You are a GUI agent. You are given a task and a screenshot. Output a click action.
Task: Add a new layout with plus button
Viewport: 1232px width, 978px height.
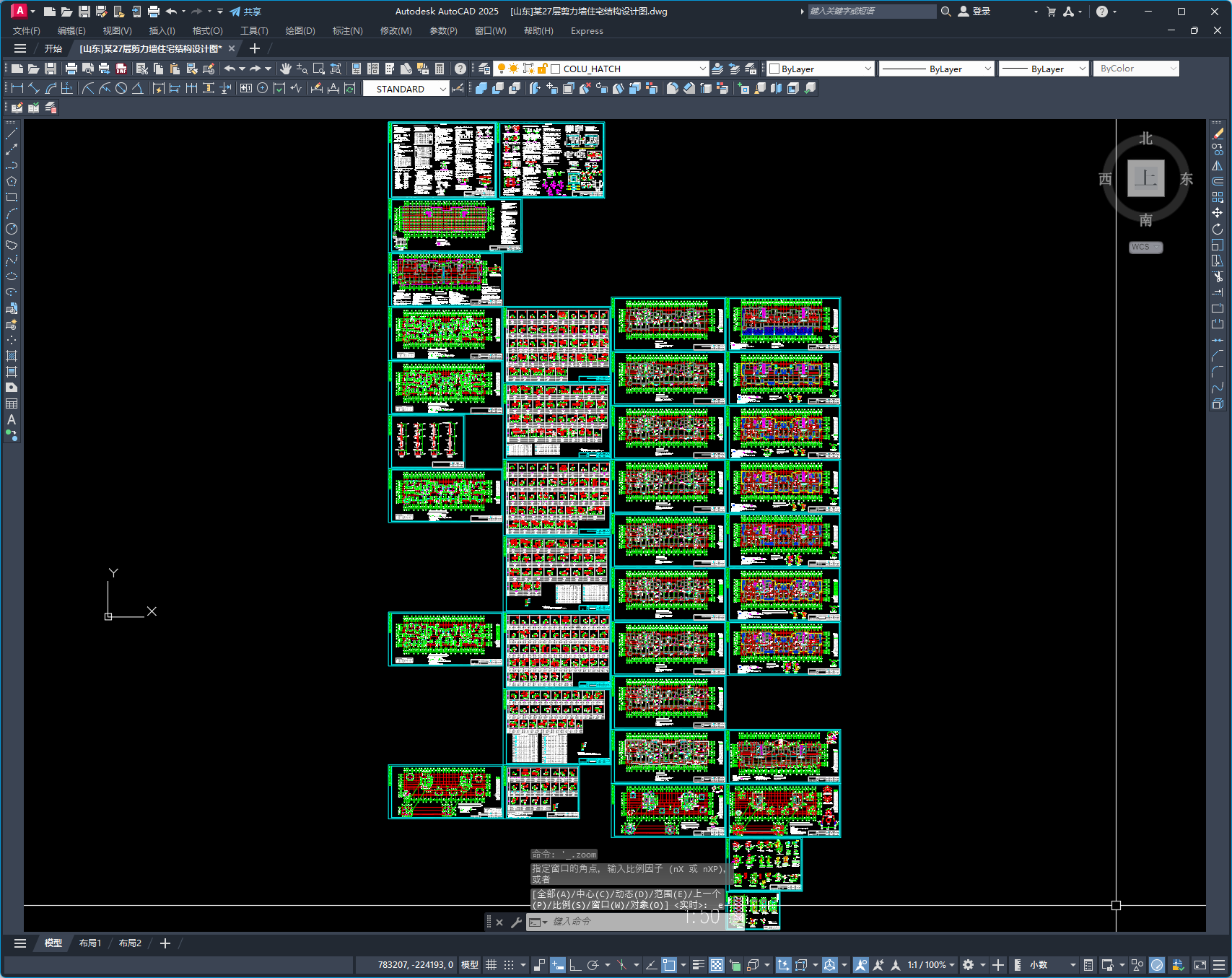[165, 943]
